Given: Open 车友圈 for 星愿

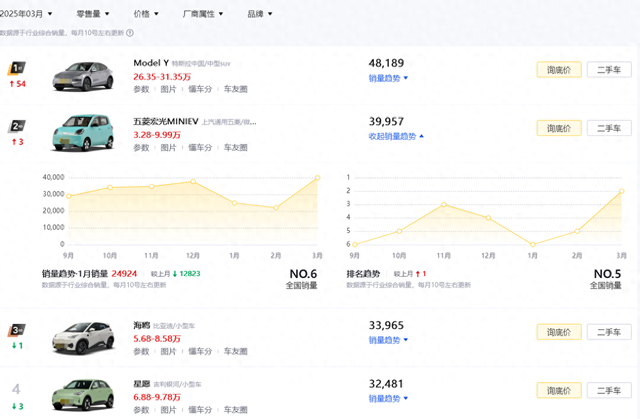Looking at the screenshot, I should click(236, 410).
